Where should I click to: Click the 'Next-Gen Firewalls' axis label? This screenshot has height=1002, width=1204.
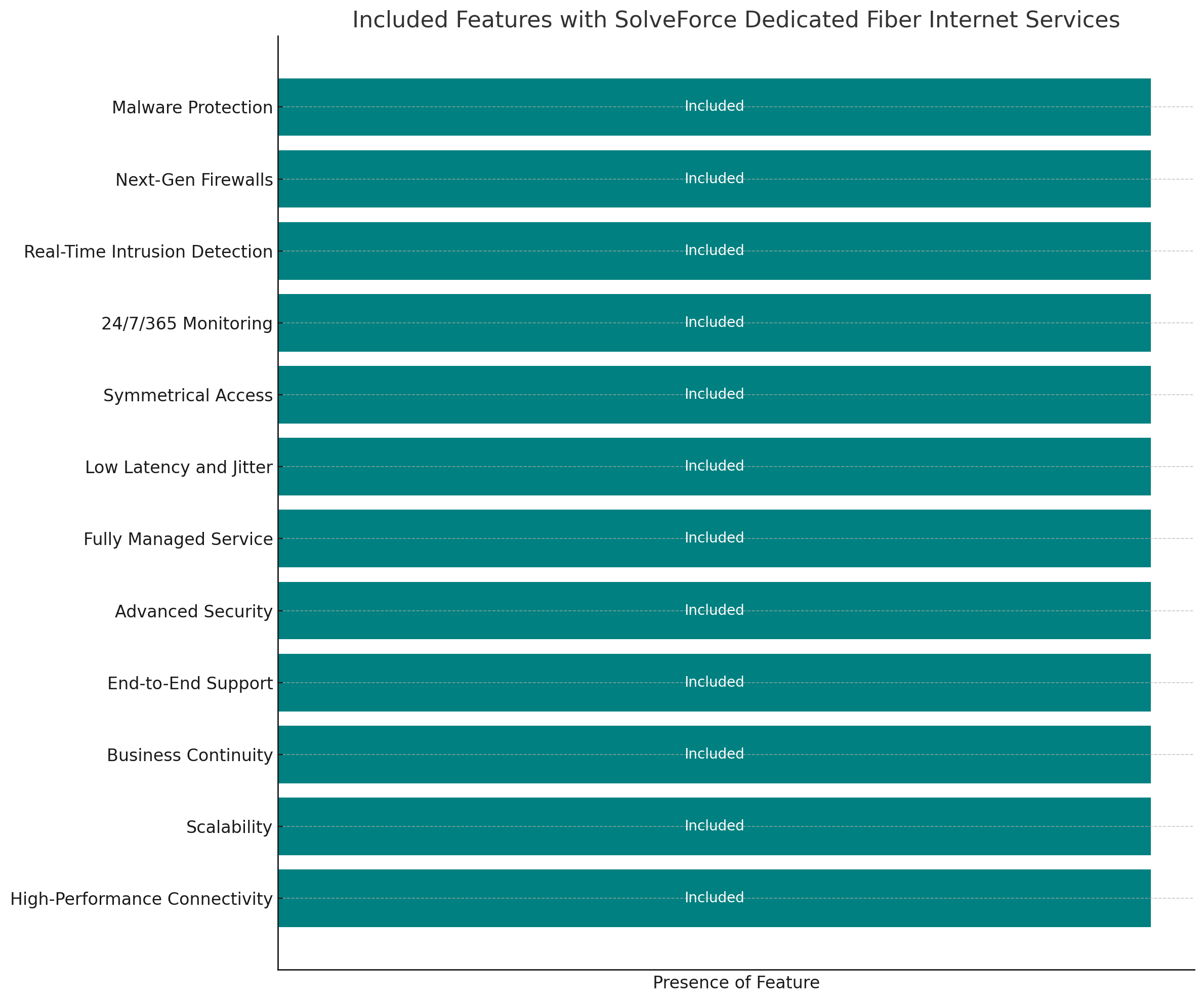click(194, 180)
